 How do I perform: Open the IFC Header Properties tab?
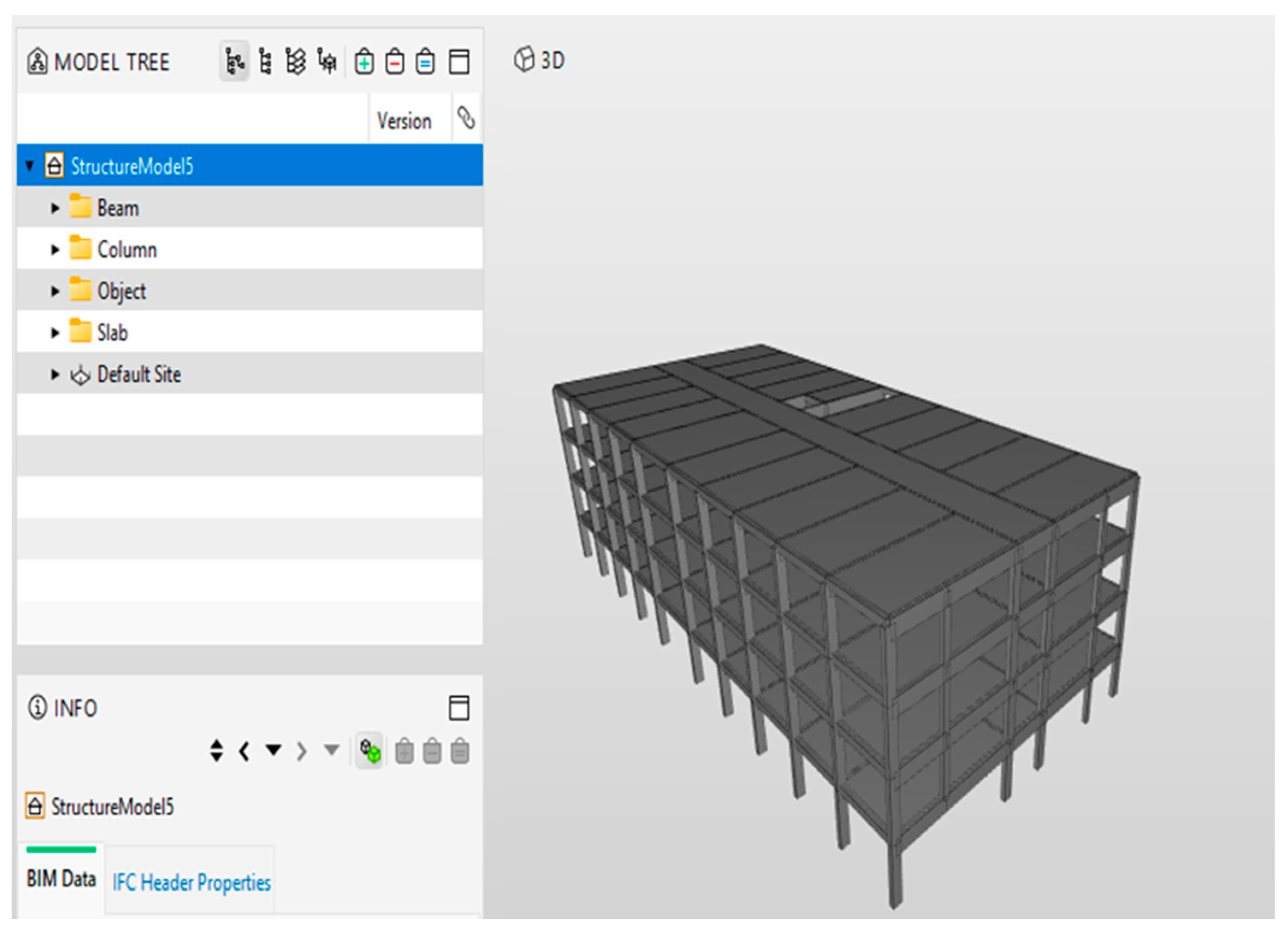191,882
